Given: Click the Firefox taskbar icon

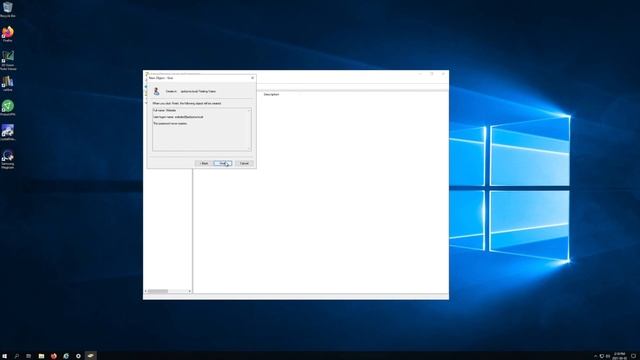Looking at the screenshot, I should (53, 356).
